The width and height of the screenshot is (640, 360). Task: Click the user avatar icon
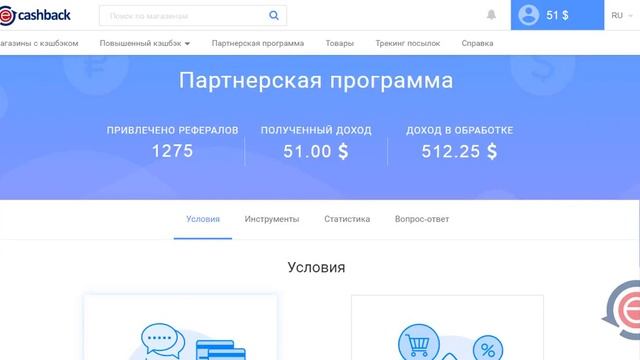point(529,15)
